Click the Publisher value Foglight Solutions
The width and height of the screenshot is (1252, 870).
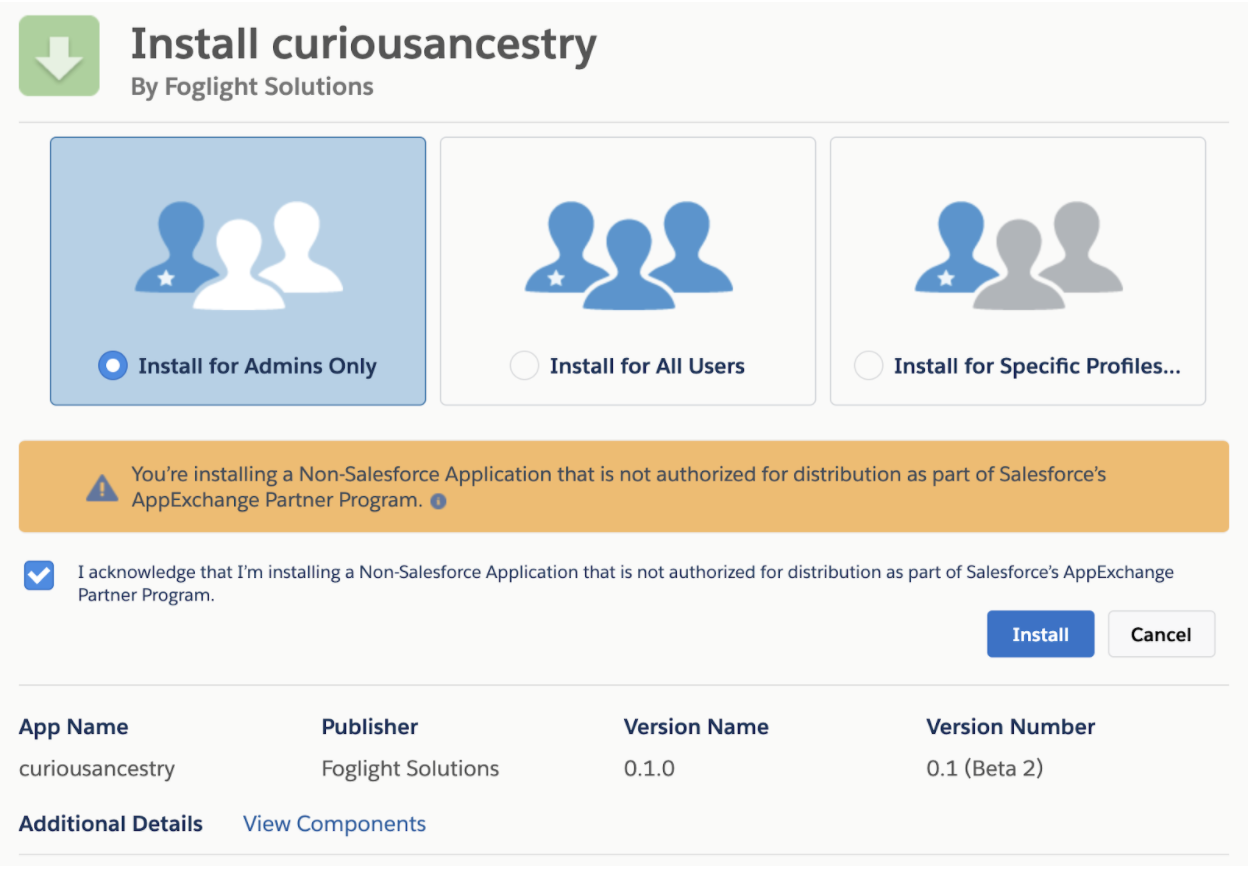click(410, 769)
